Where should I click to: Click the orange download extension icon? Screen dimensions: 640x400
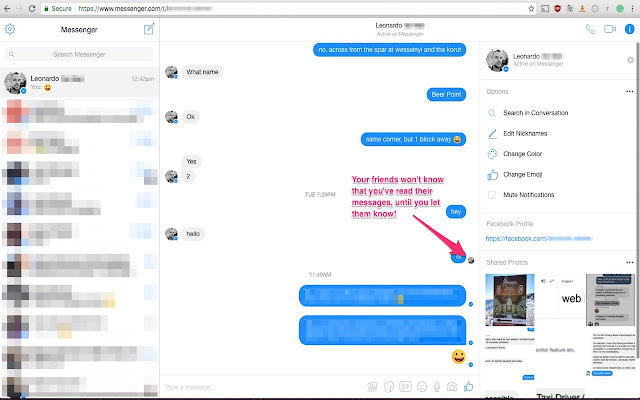(582, 9)
